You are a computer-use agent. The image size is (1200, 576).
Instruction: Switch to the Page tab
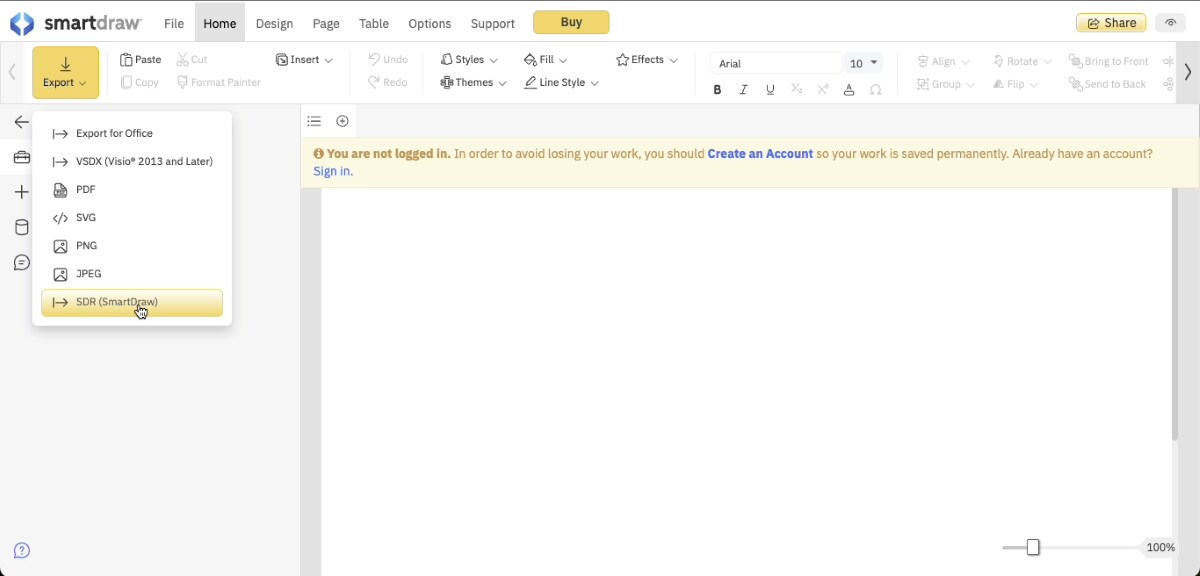(326, 23)
